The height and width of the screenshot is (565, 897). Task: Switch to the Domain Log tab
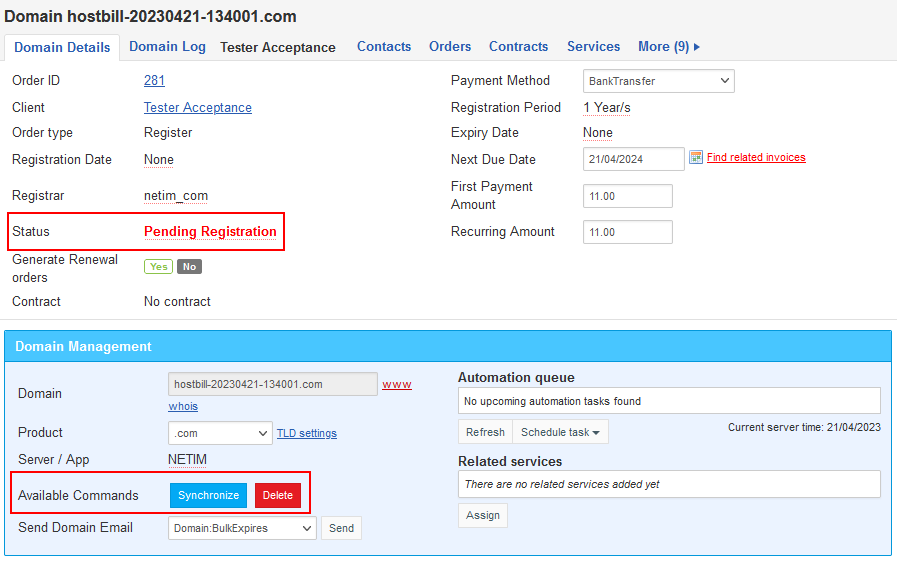167,47
